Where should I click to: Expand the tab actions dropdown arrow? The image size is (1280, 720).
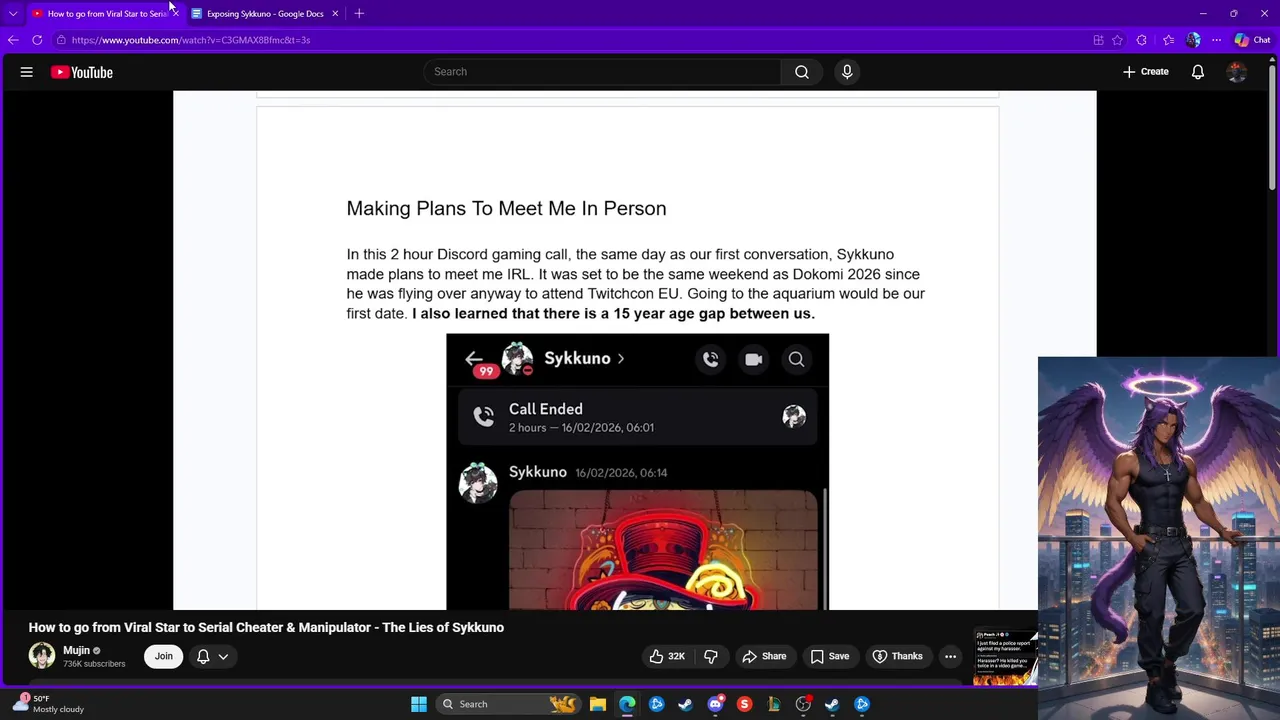pyautogui.click(x=13, y=14)
